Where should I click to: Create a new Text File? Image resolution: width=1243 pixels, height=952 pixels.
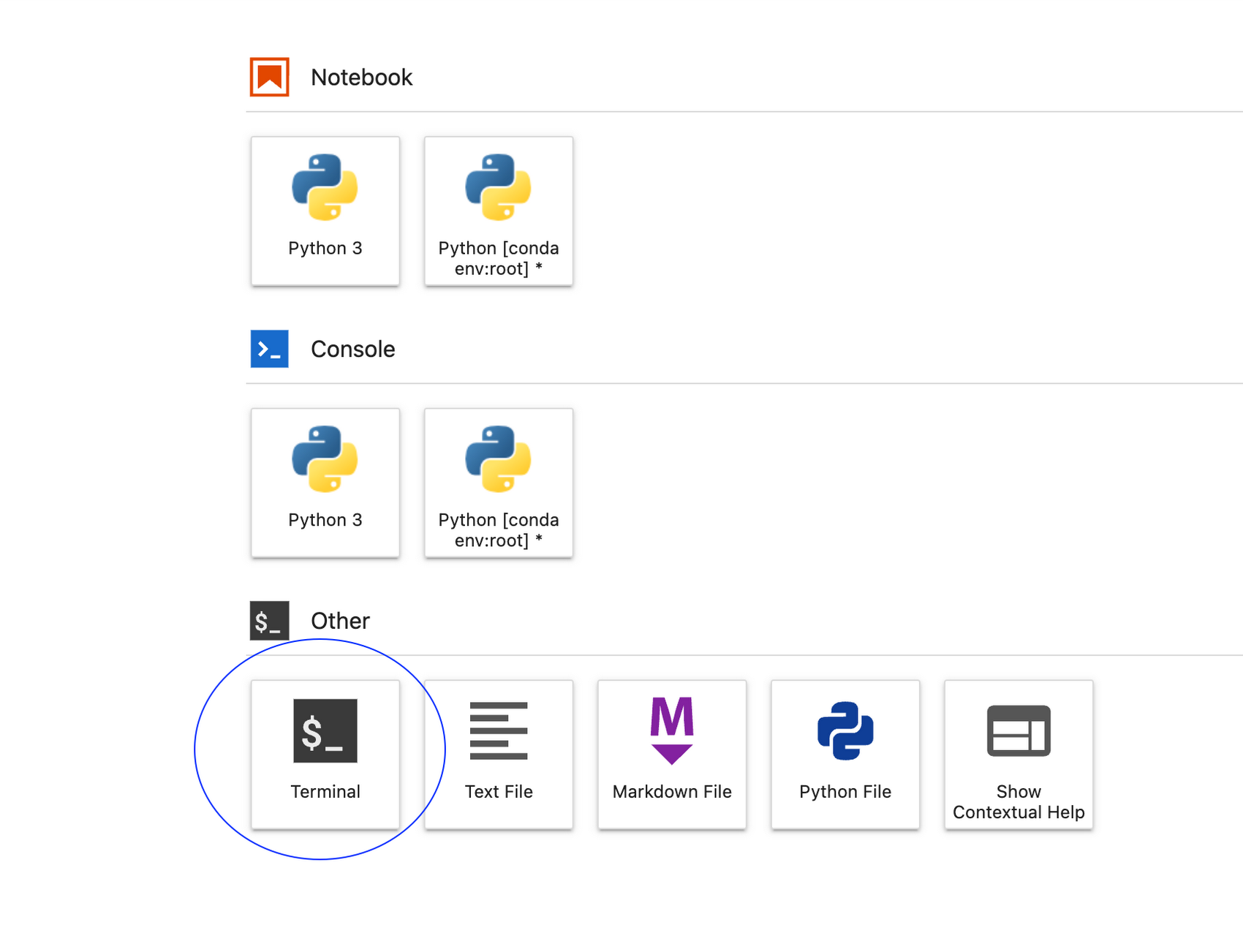(x=499, y=755)
